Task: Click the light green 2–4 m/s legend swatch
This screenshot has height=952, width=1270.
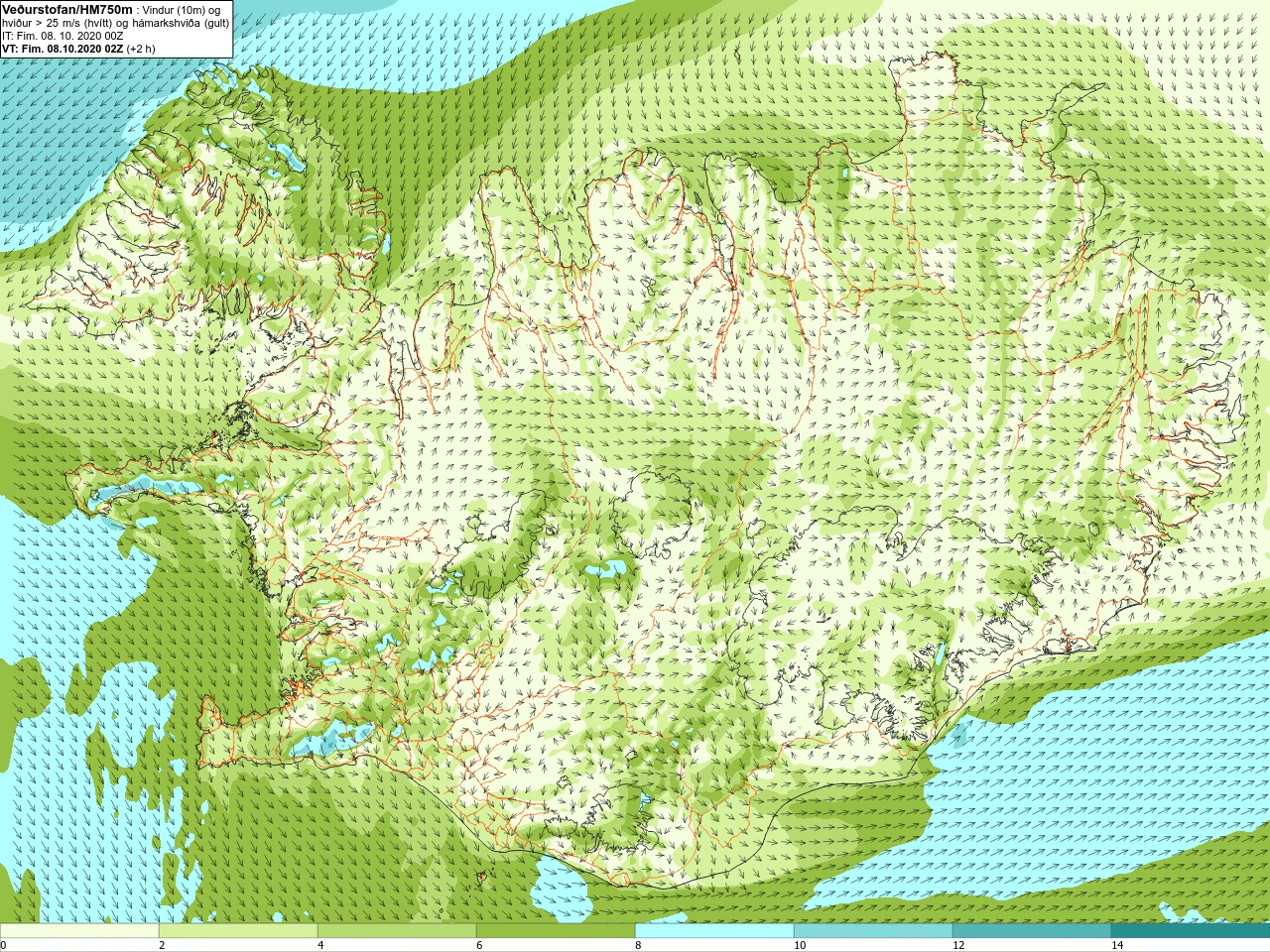Action: (x=238, y=931)
